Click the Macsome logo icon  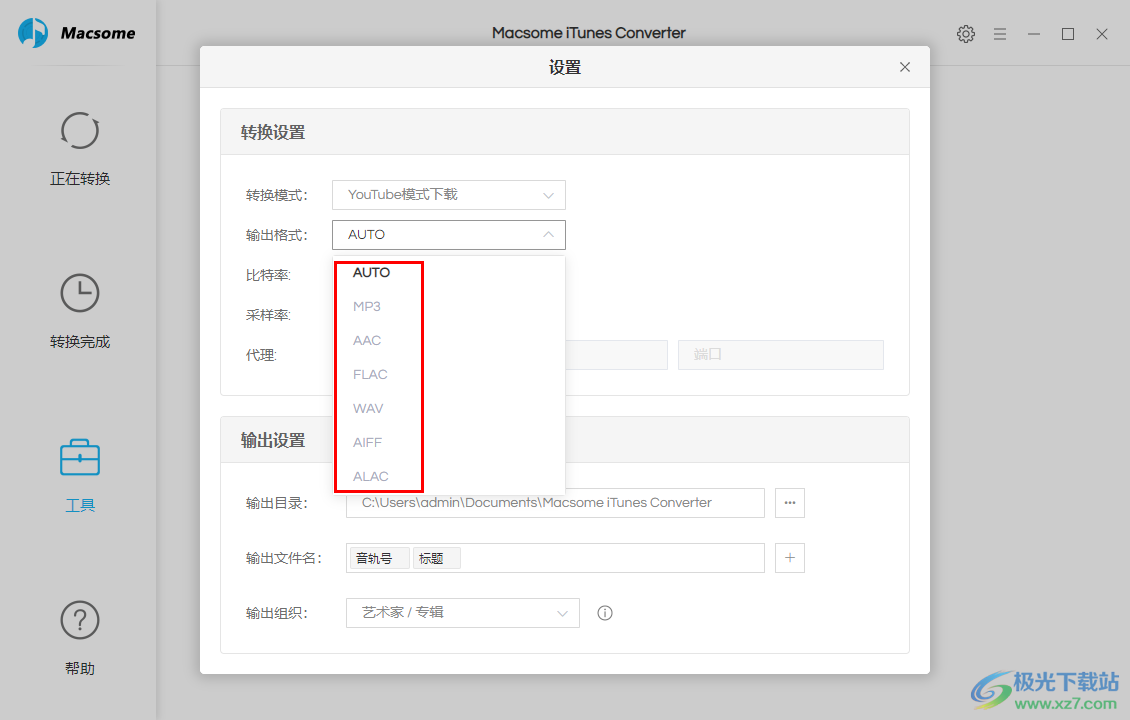point(33,32)
